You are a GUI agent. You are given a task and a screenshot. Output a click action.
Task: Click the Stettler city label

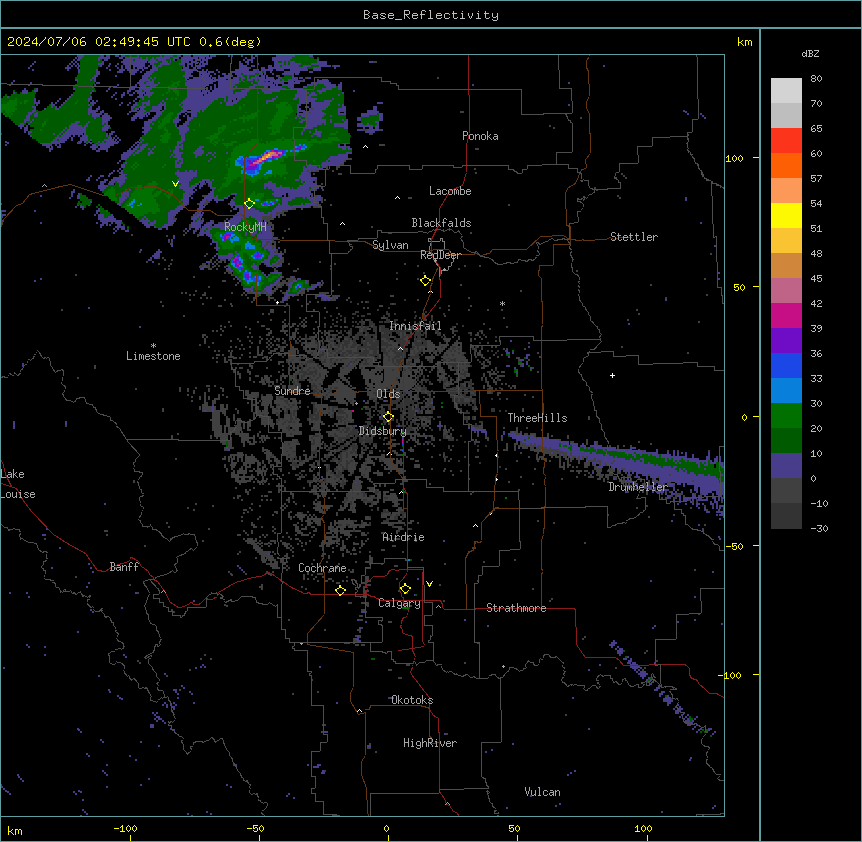tap(634, 237)
